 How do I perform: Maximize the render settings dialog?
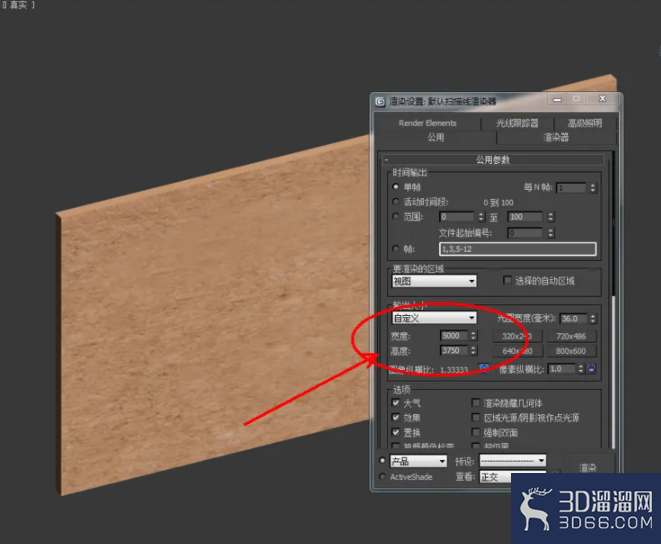click(576, 99)
